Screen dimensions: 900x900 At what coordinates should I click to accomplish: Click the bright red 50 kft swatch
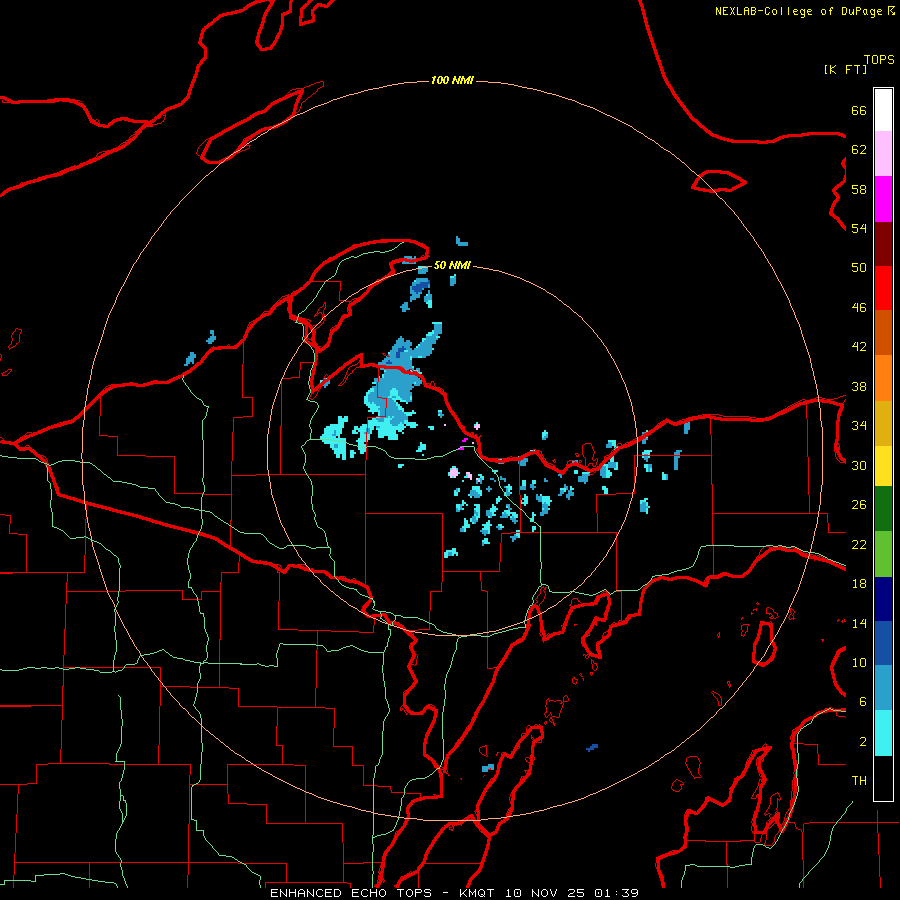(x=883, y=288)
